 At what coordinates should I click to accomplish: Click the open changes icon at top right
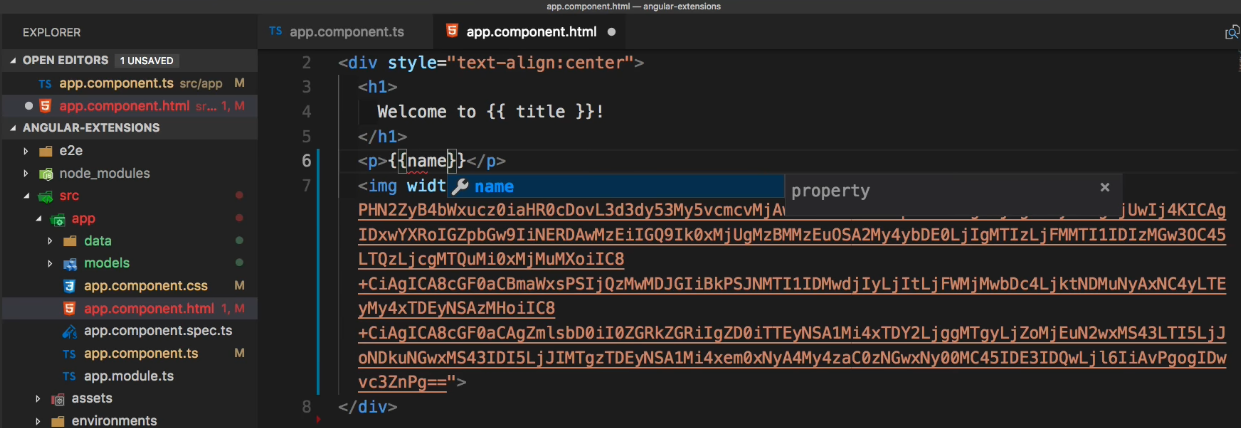click(1232, 32)
